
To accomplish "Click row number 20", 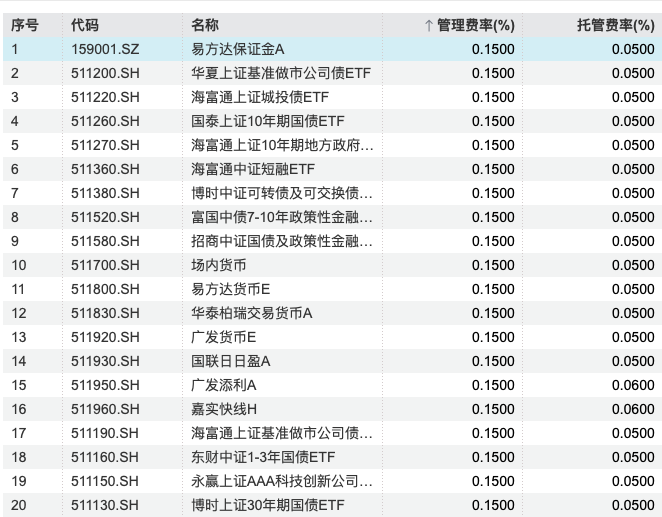I will coord(19,506).
